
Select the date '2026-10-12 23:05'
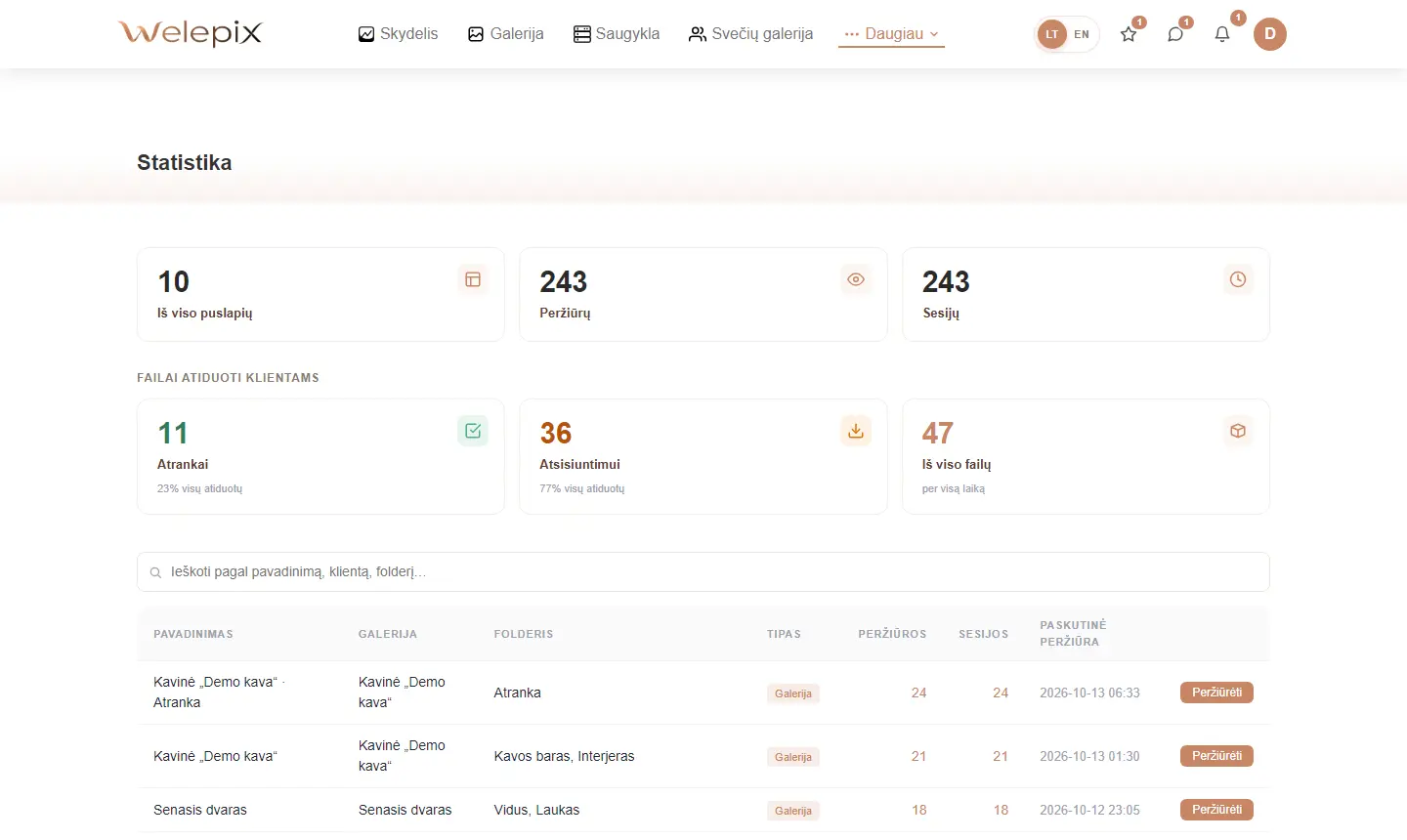1089,810
